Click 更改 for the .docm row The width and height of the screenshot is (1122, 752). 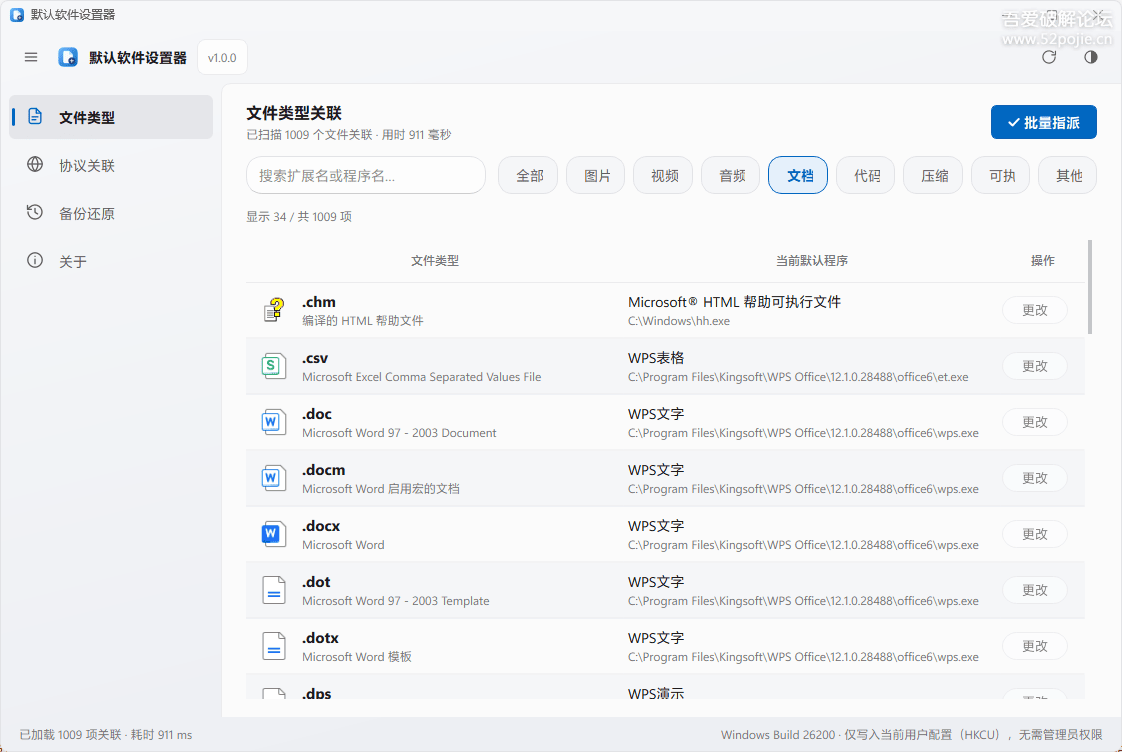pos(1035,478)
